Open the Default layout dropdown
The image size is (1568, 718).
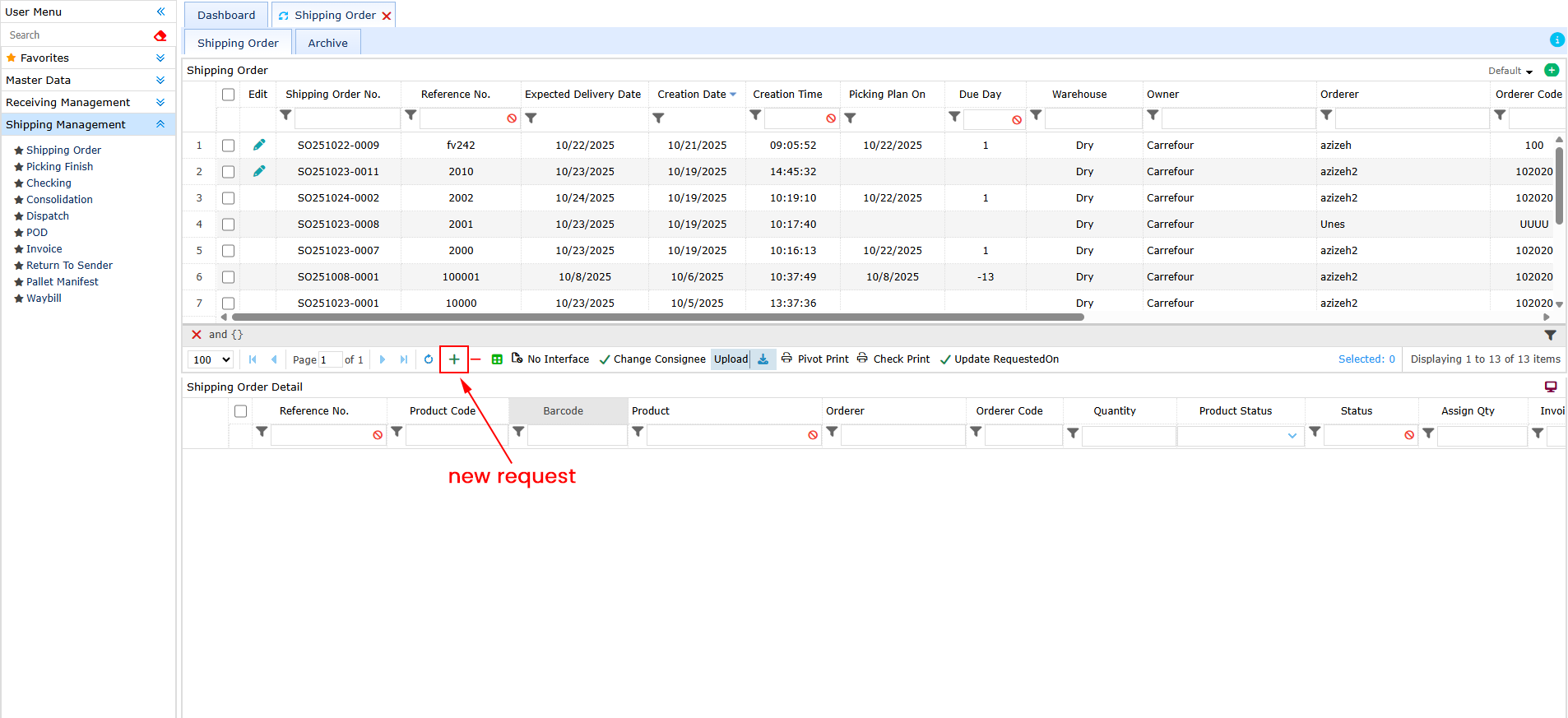[1510, 71]
